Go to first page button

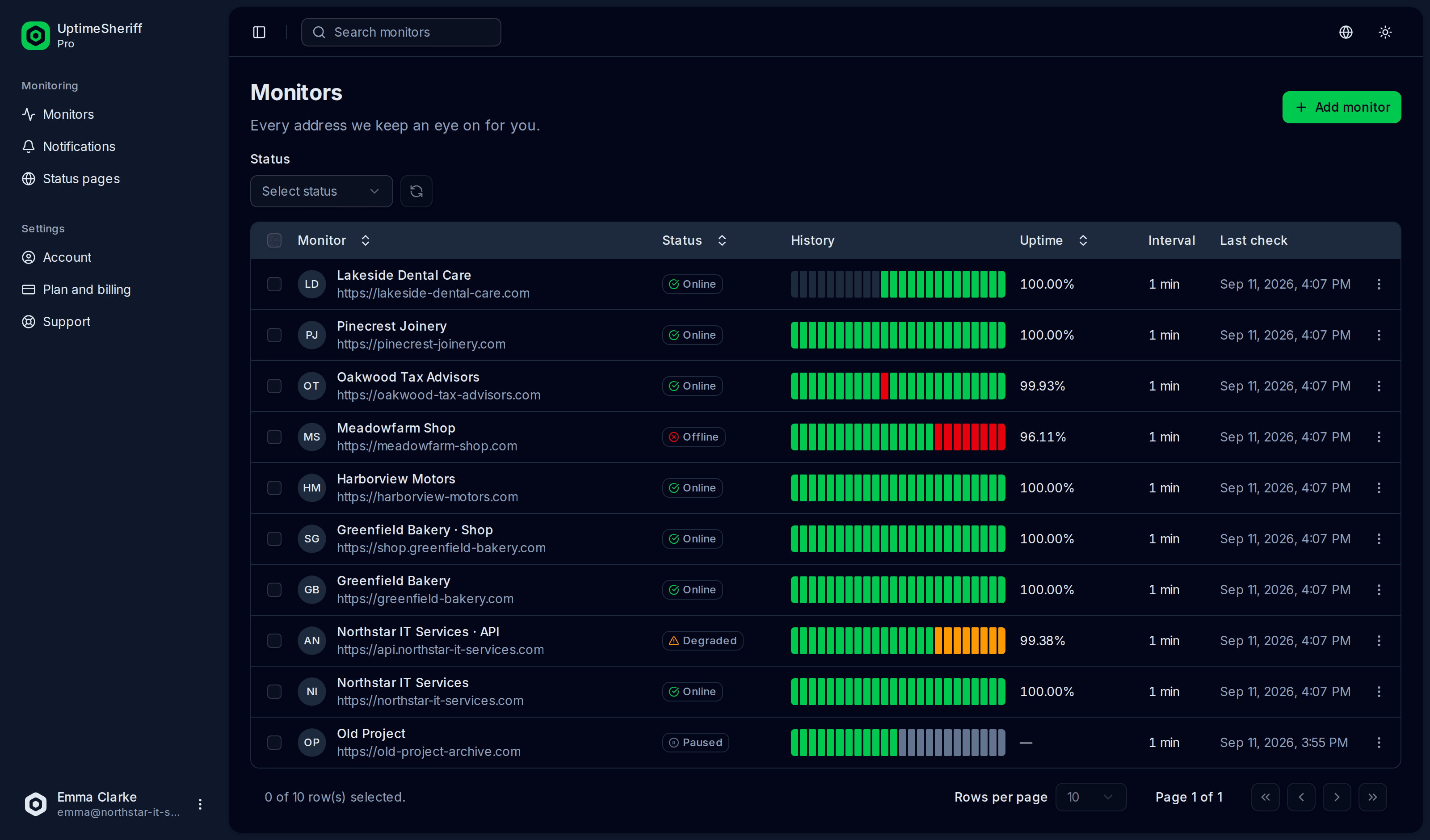coord(1265,797)
